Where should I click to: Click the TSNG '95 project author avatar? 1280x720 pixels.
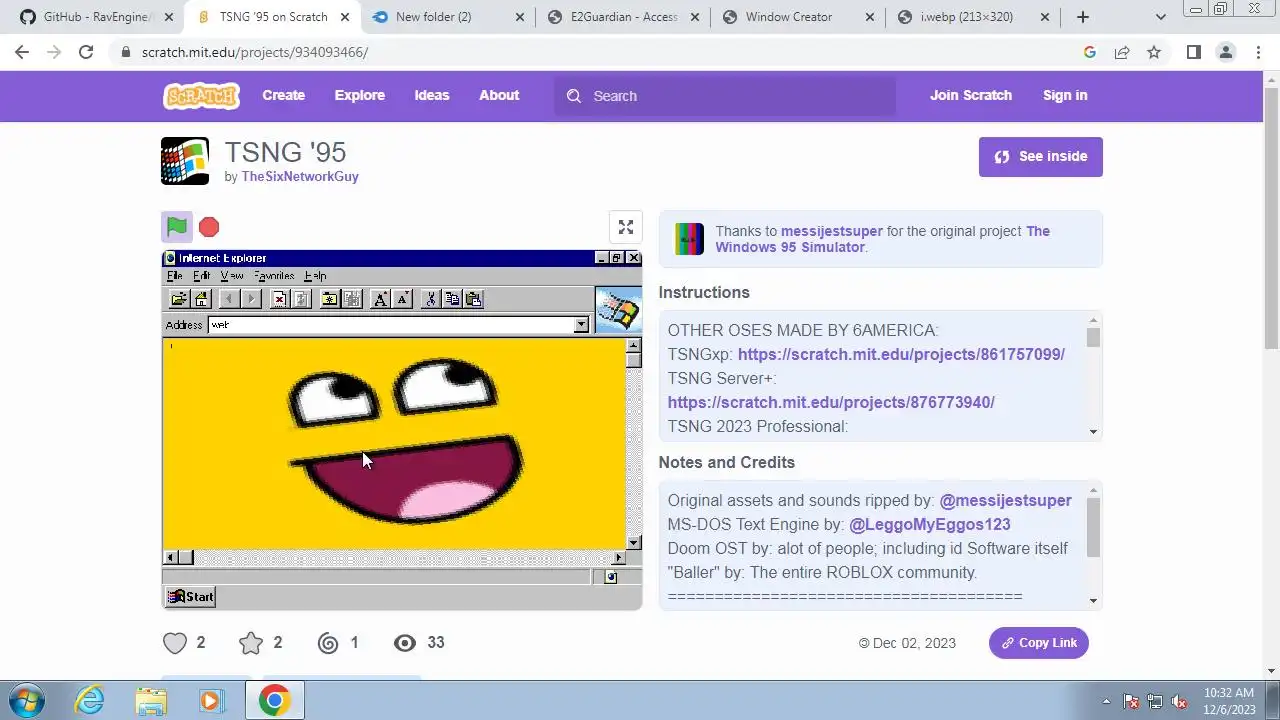(x=185, y=161)
